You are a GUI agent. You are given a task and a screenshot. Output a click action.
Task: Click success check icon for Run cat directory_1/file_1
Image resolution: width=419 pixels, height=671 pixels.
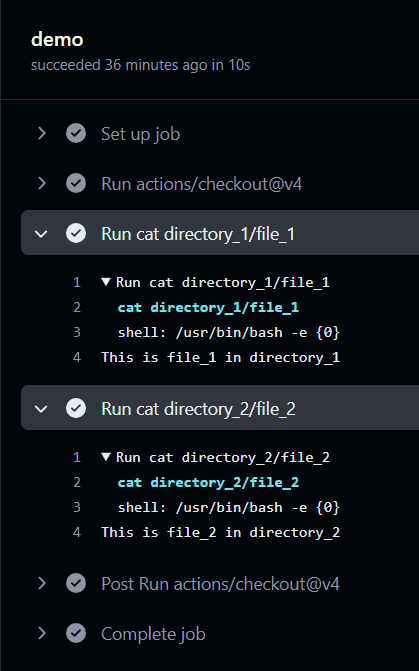[x=76, y=234]
